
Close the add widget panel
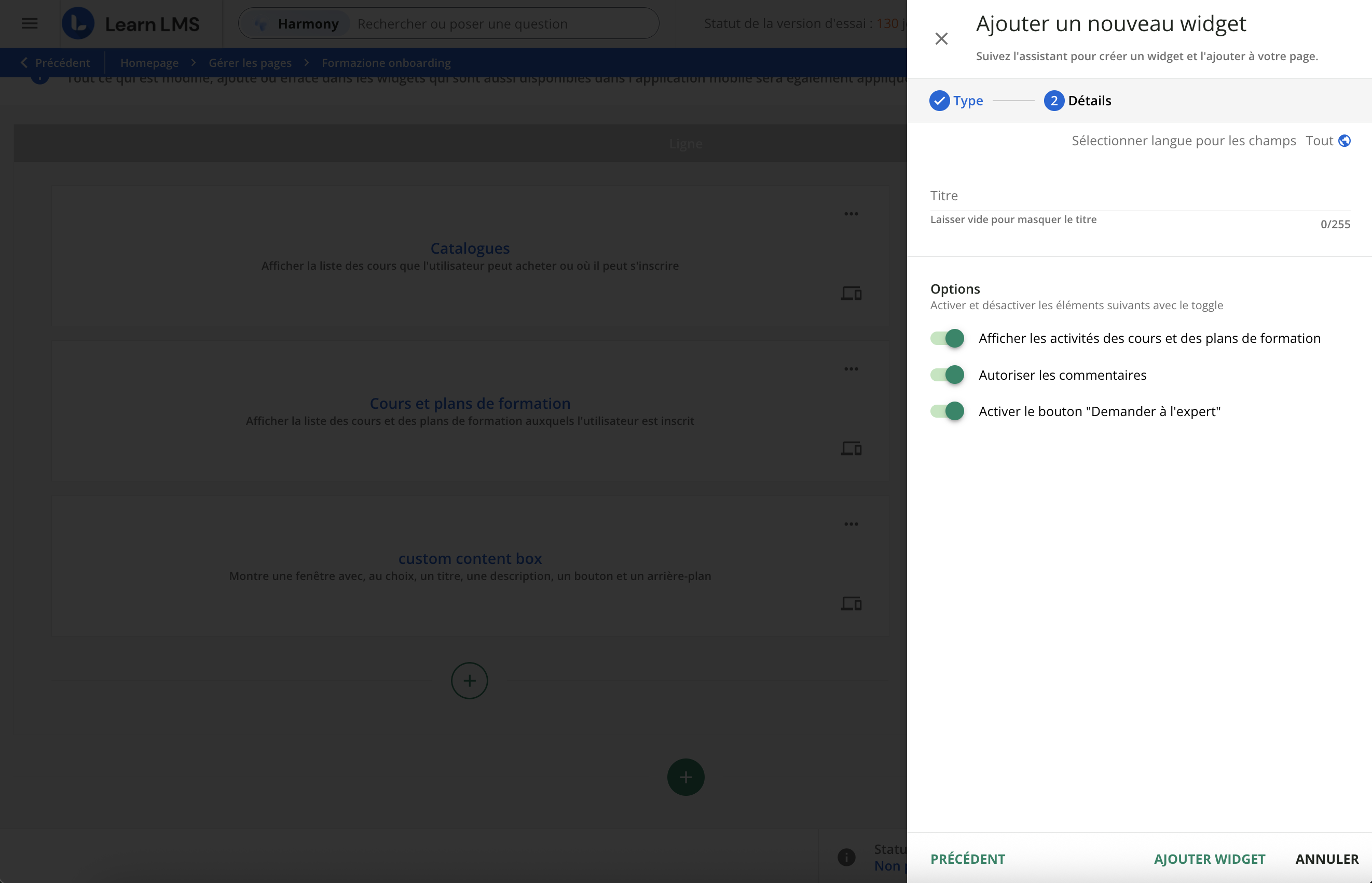(941, 39)
